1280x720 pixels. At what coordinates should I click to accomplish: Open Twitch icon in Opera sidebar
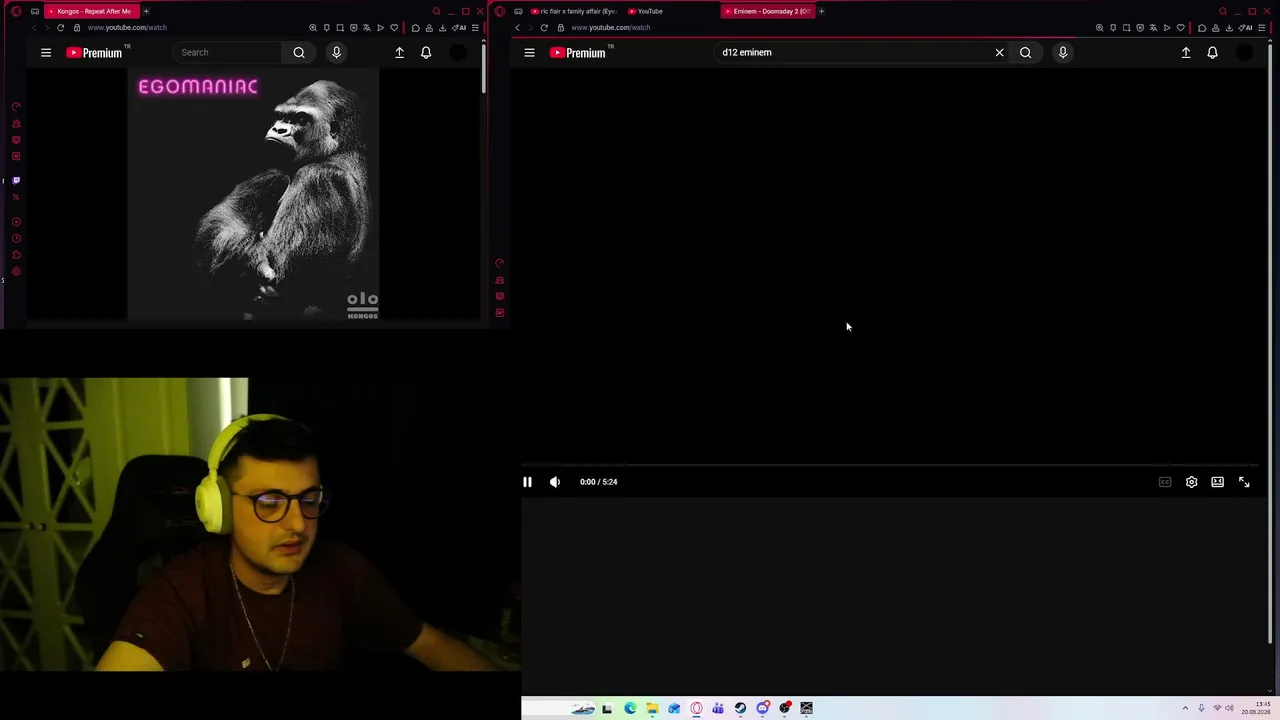16,181
